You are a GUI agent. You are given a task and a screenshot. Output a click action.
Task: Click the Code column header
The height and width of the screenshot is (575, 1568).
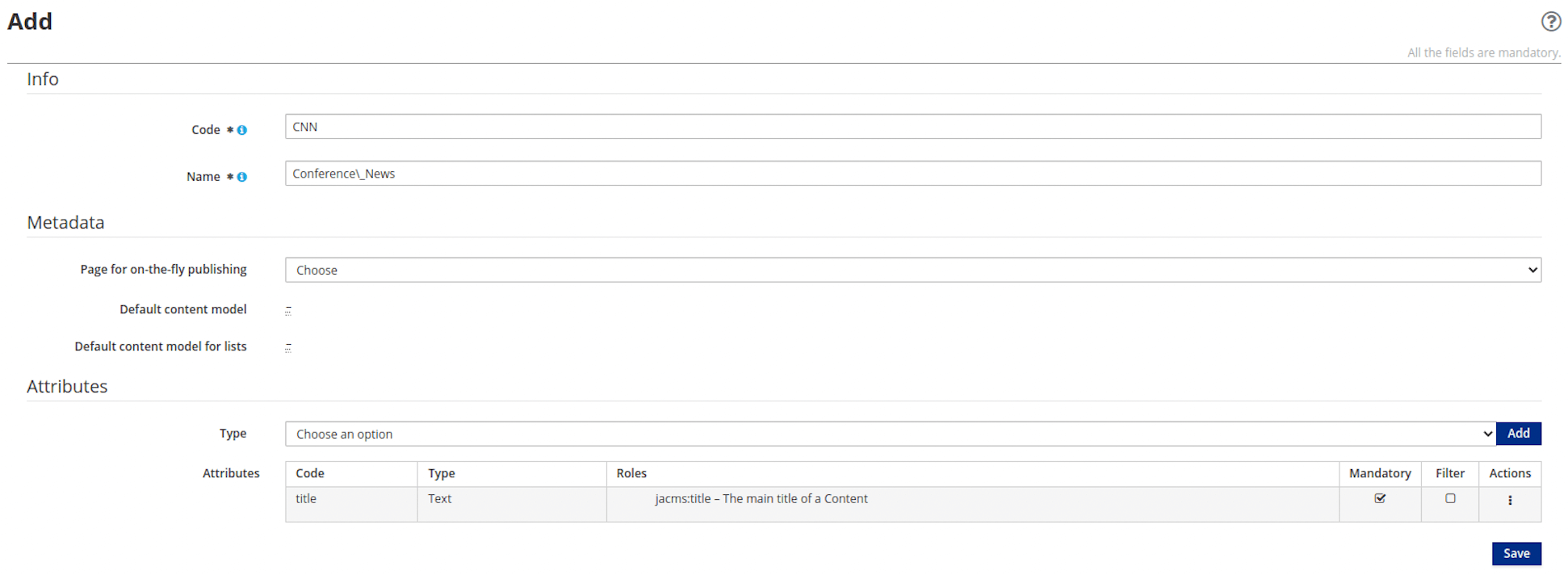[x=310, y=474]
